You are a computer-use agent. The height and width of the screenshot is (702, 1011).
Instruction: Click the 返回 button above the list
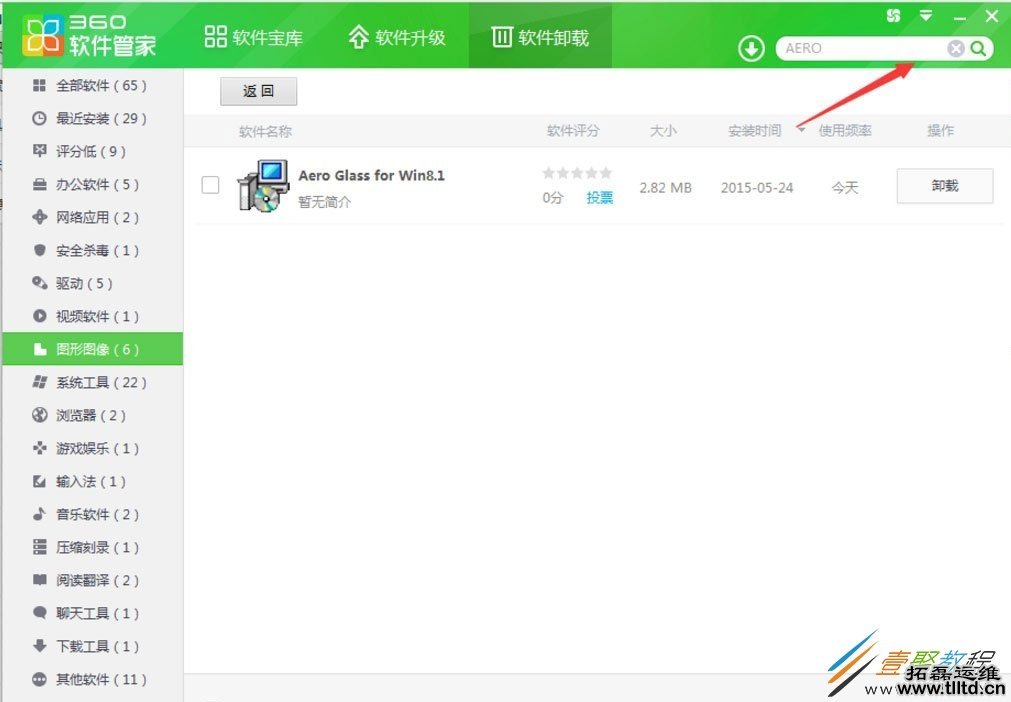[258, 91]
